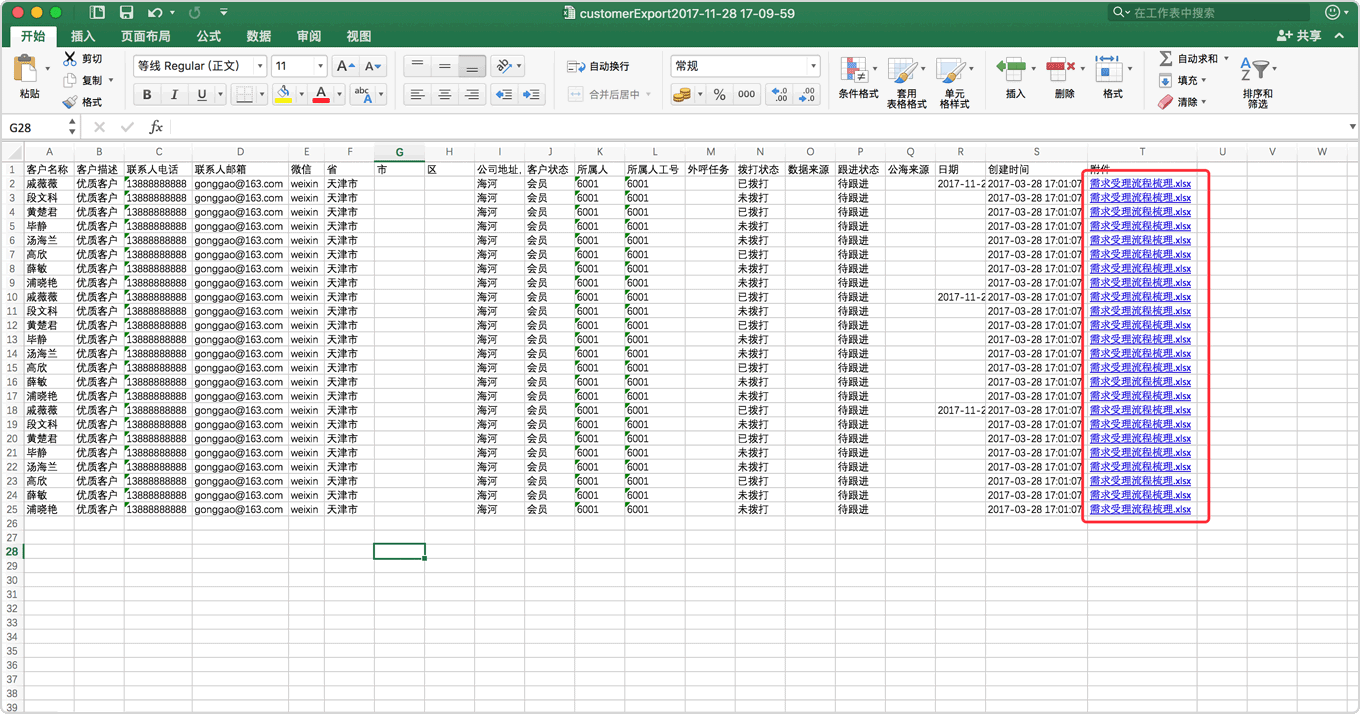Open Conditional Formatting (条件格式) icon
The height and width of the screenshot is (714, 1360).
pyautogui.click(x=854, y=70)
